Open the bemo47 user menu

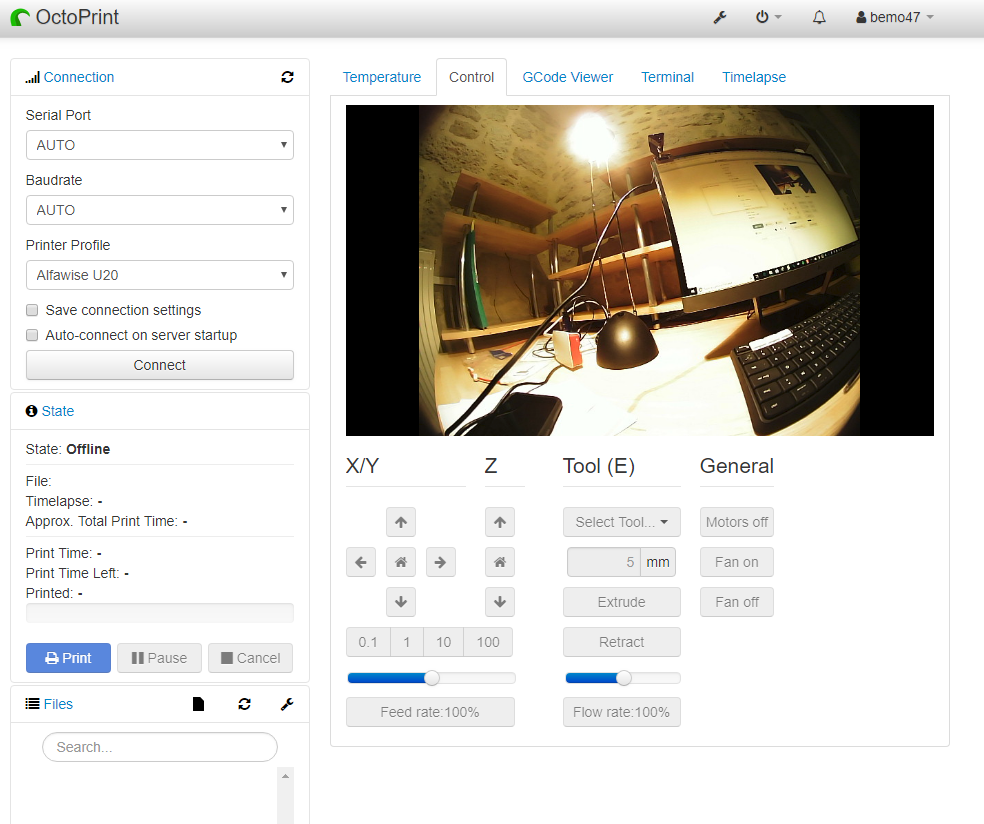click(895, 18)
